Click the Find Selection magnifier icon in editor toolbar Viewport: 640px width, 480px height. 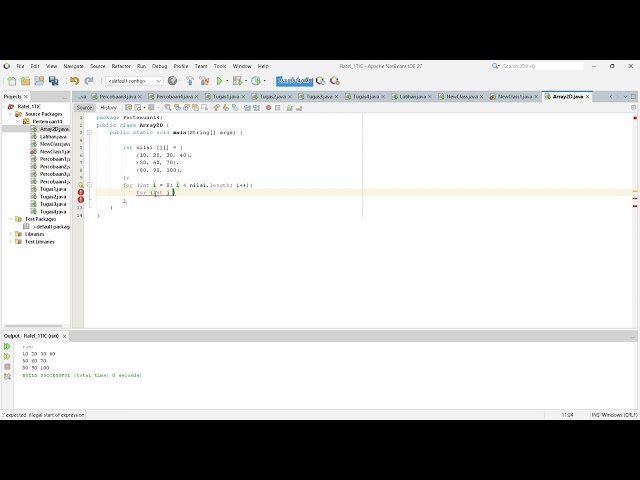tap(168, 108)
